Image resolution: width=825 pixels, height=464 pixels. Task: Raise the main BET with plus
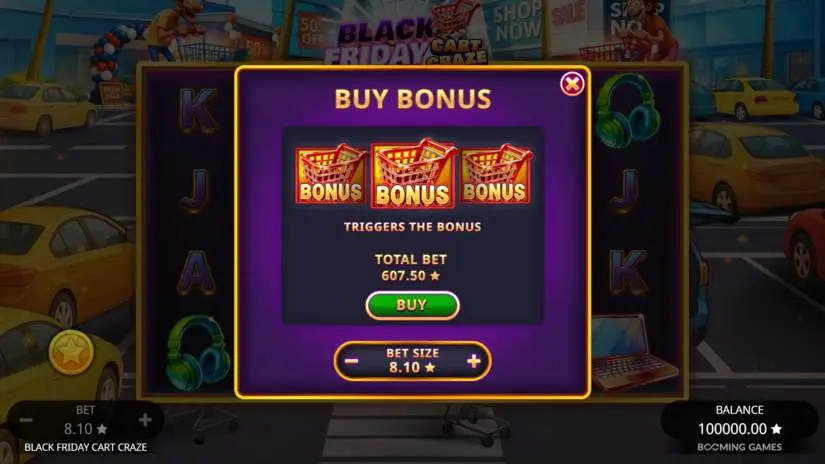tap(145, 420)
